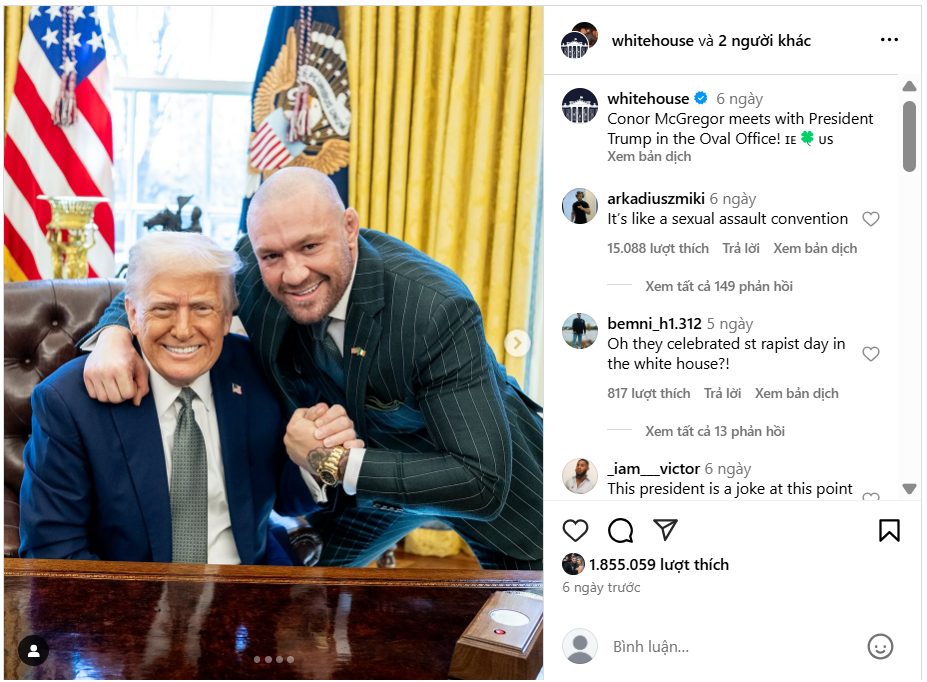
Task: Open _iam__victor's profile avatar
Action: (579, 476)
